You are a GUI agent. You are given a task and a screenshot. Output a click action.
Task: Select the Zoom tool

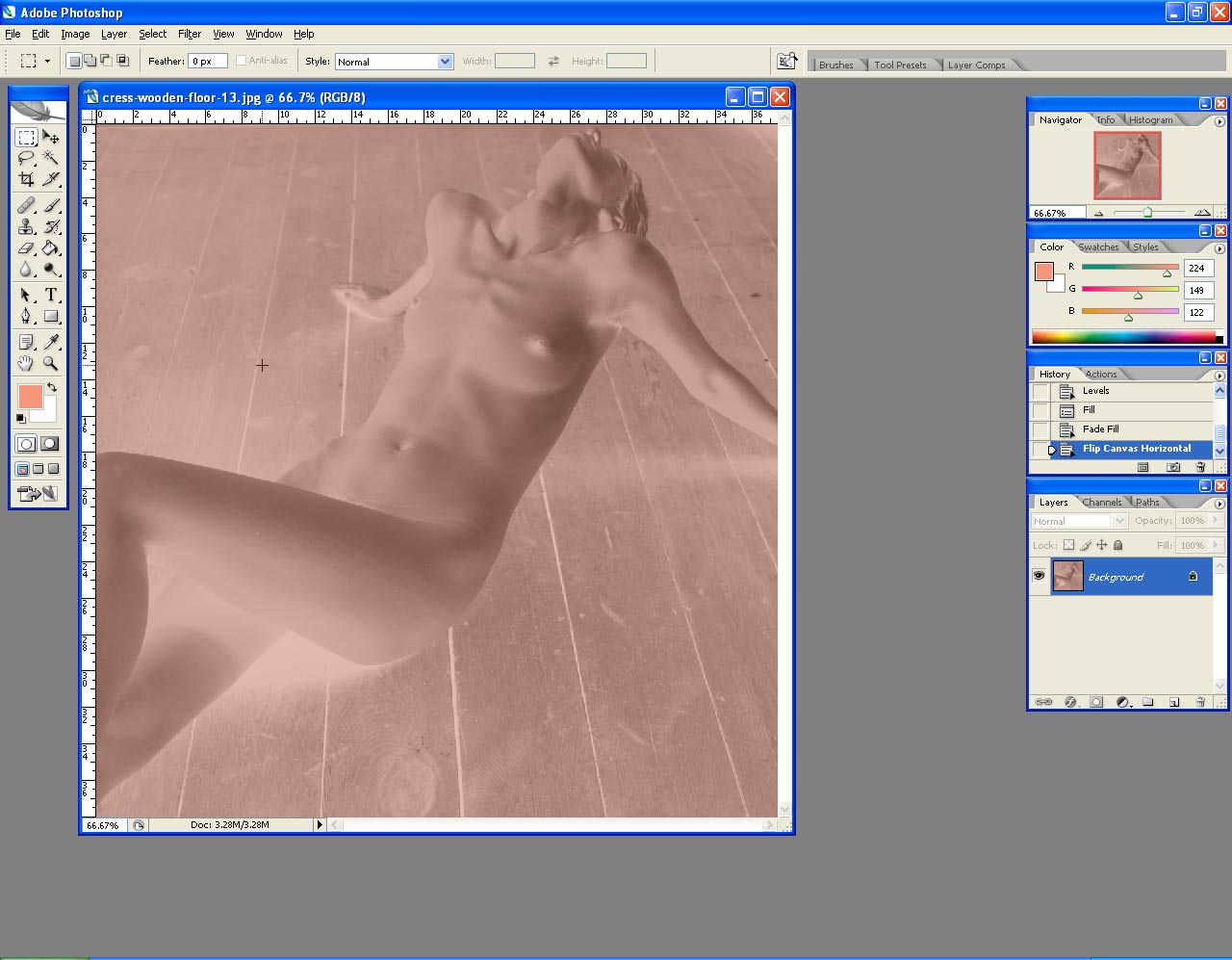click(51, 364)
